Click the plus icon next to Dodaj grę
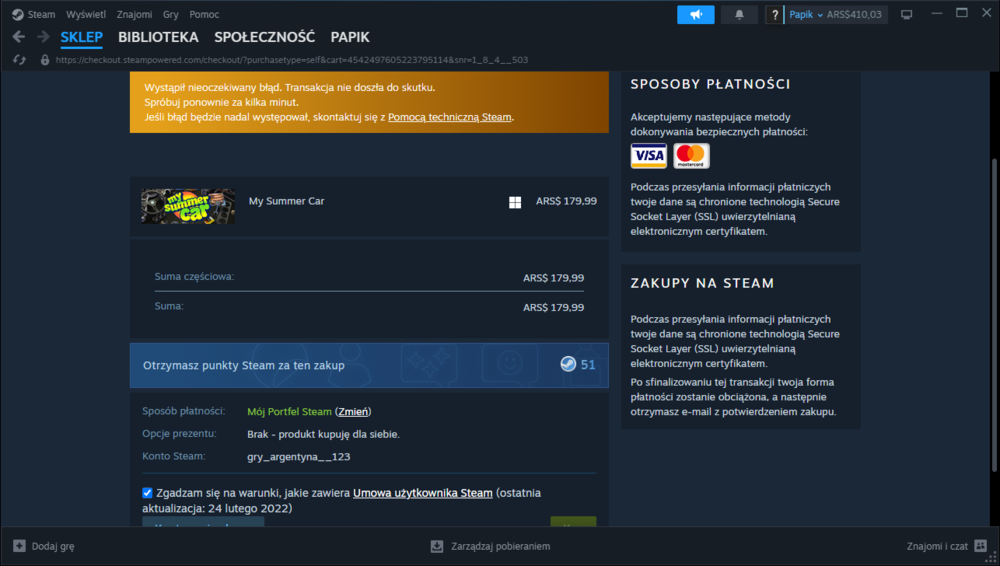Screen dimensions: 1000x566 (19, 546)
